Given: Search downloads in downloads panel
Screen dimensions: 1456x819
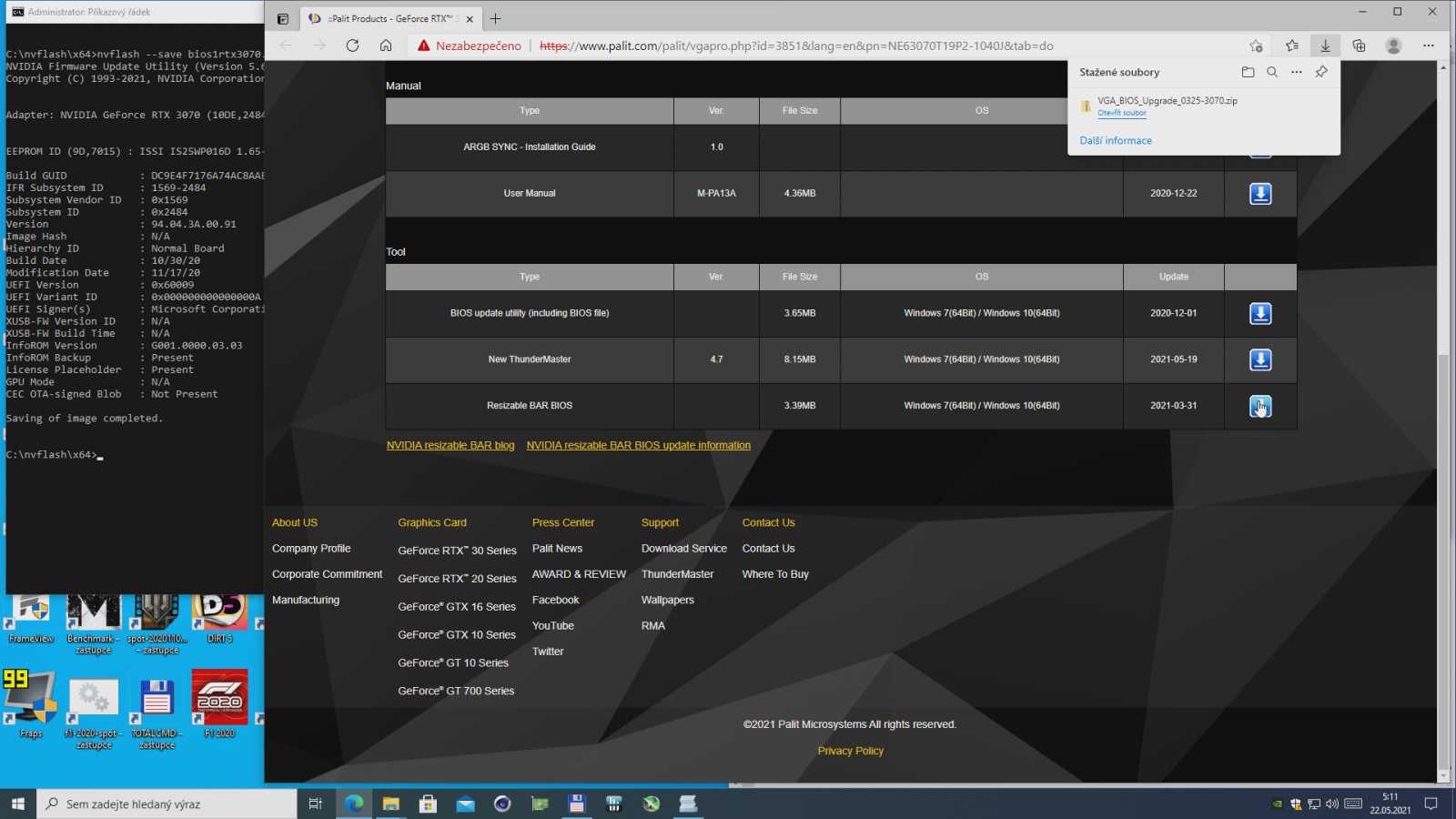Looking at the screenshot, I should point(1272,72).
